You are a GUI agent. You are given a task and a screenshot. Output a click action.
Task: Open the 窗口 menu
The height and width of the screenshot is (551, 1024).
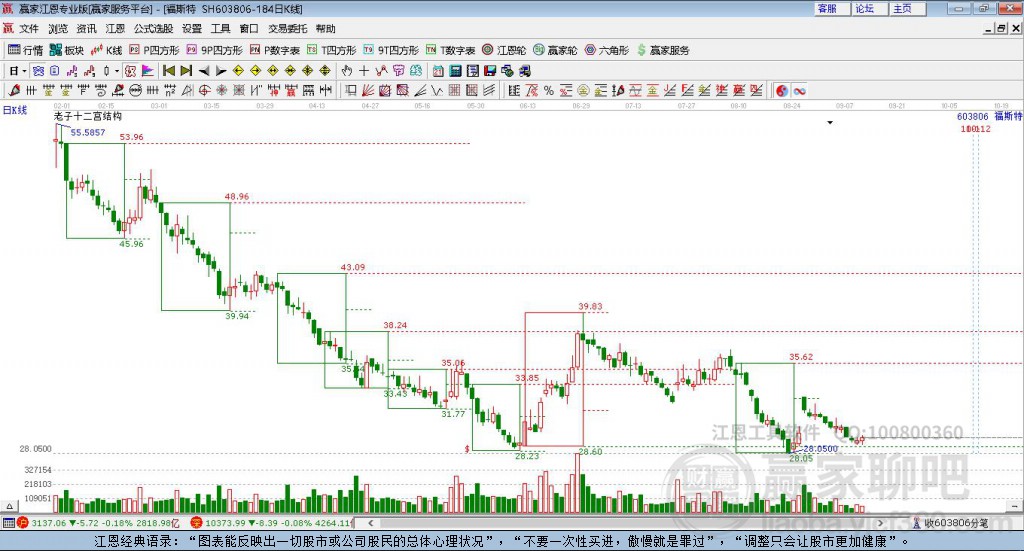click(x=249, y=29)
